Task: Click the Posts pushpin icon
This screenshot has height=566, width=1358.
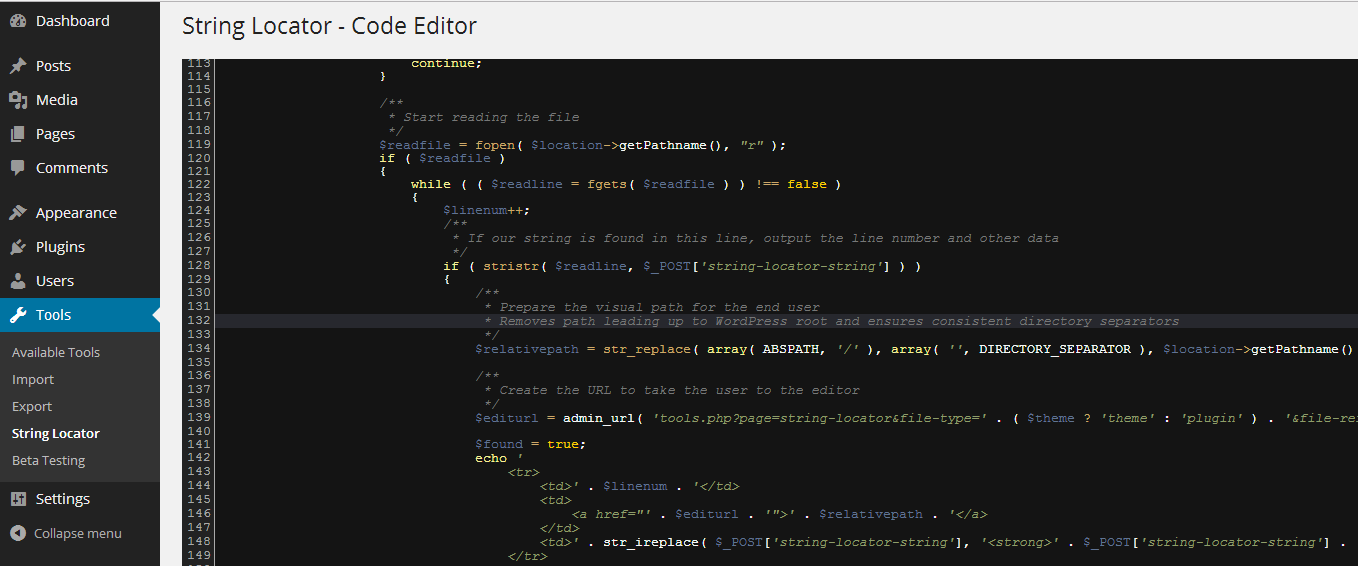Action: click(x=18, y=66)
